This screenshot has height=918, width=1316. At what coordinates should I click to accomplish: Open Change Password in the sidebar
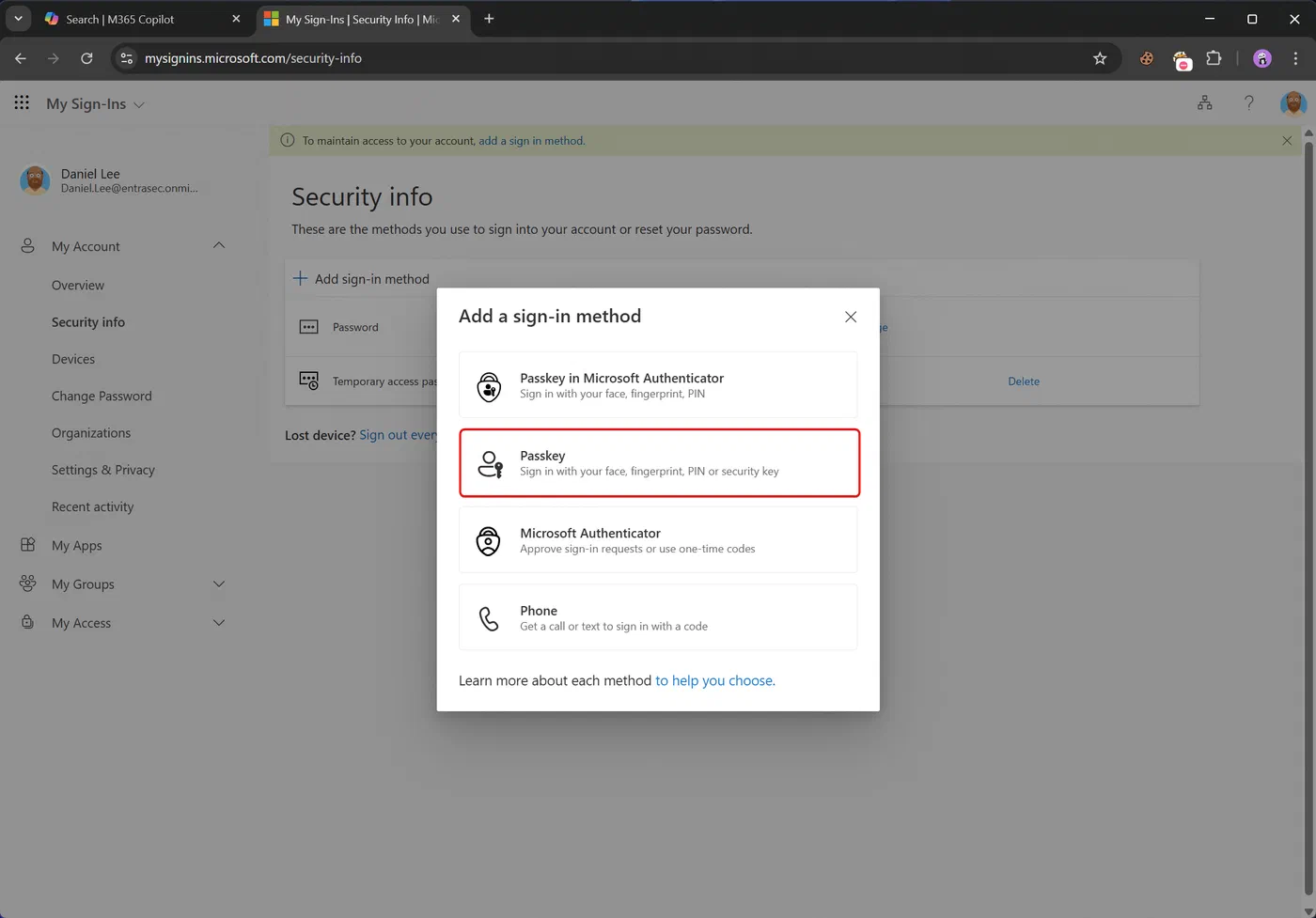(x=102, y=396)
